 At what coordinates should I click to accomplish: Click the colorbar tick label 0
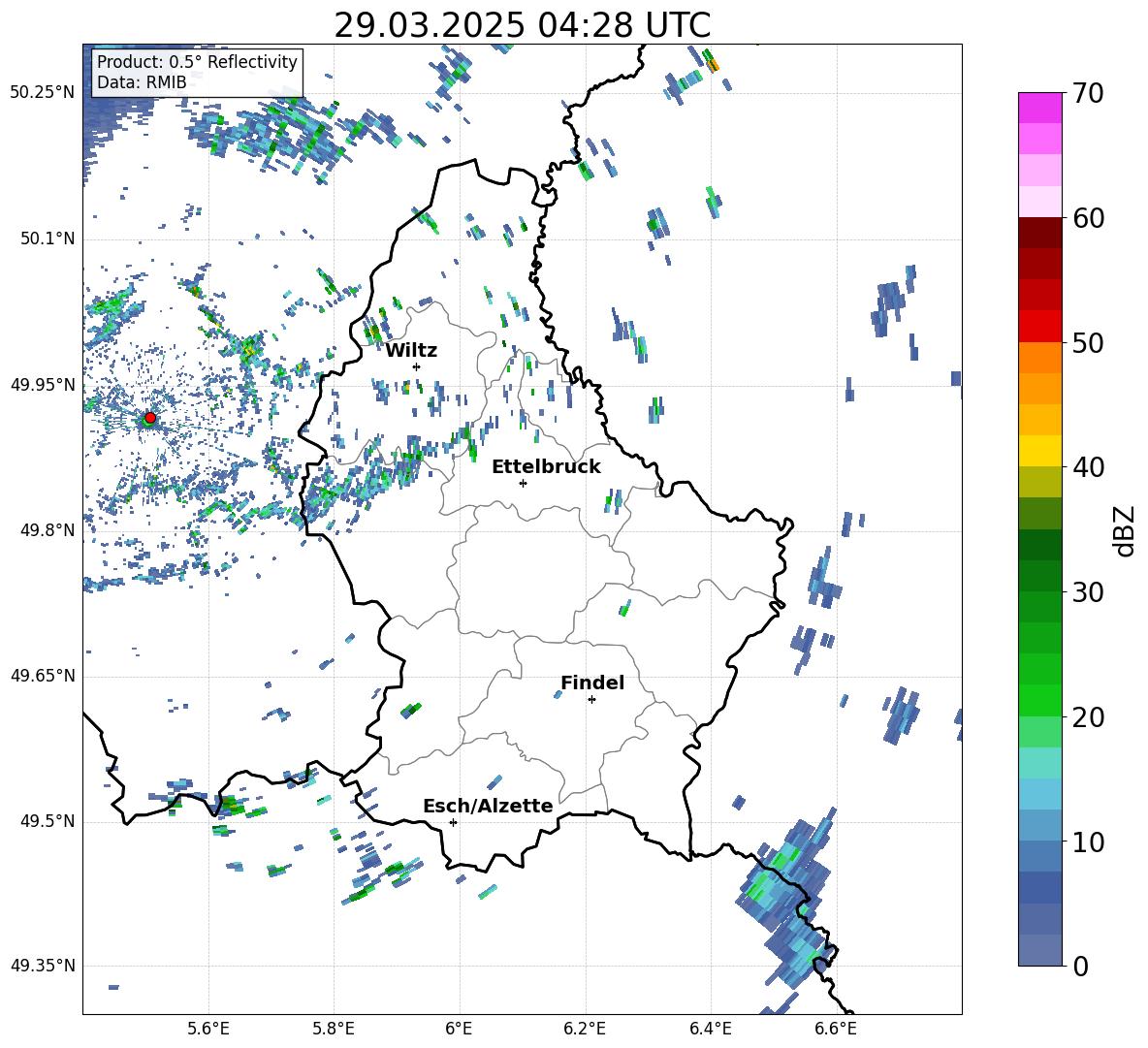(1080, 966)
